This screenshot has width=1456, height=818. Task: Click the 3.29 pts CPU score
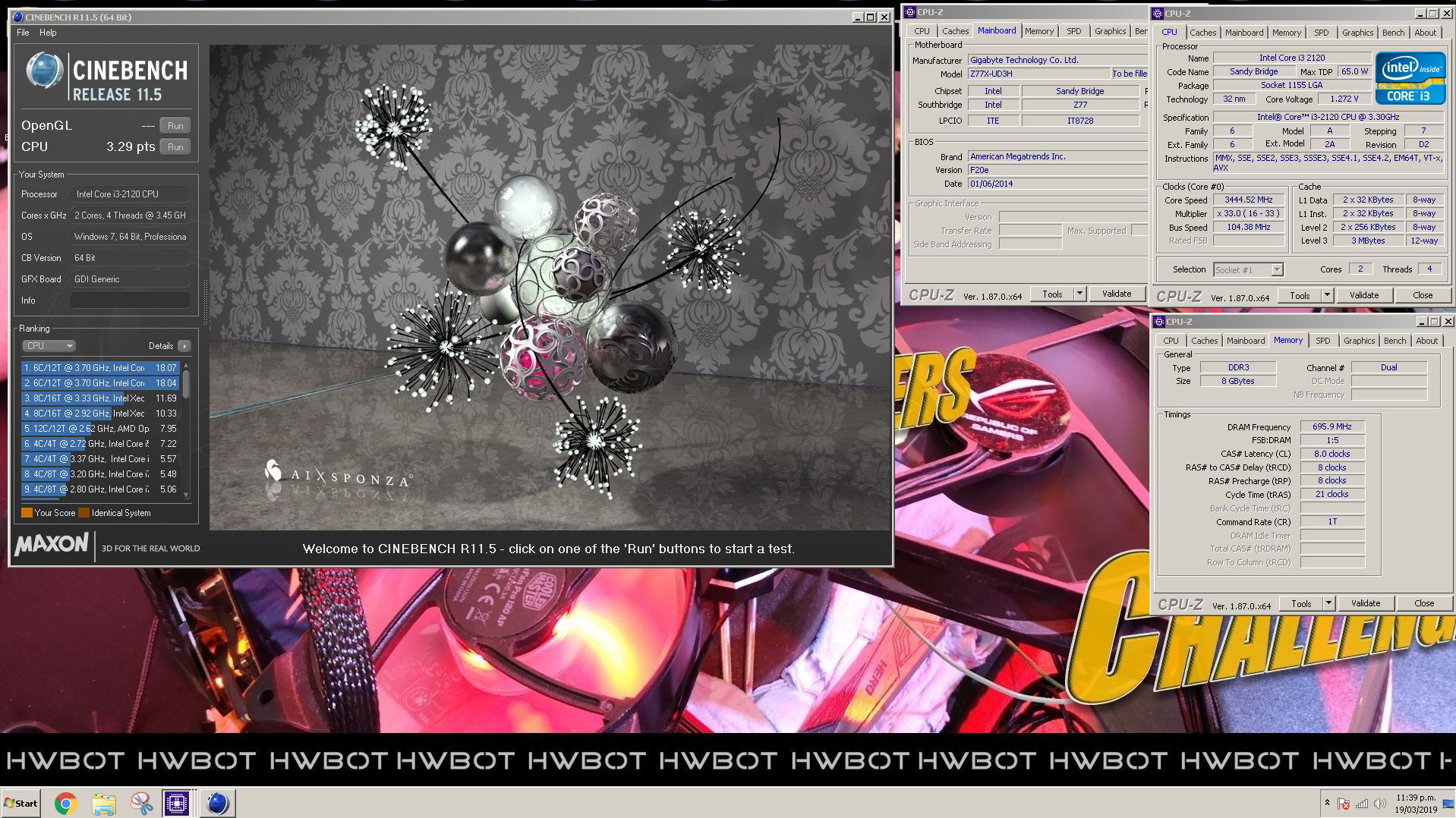point(130,147)
